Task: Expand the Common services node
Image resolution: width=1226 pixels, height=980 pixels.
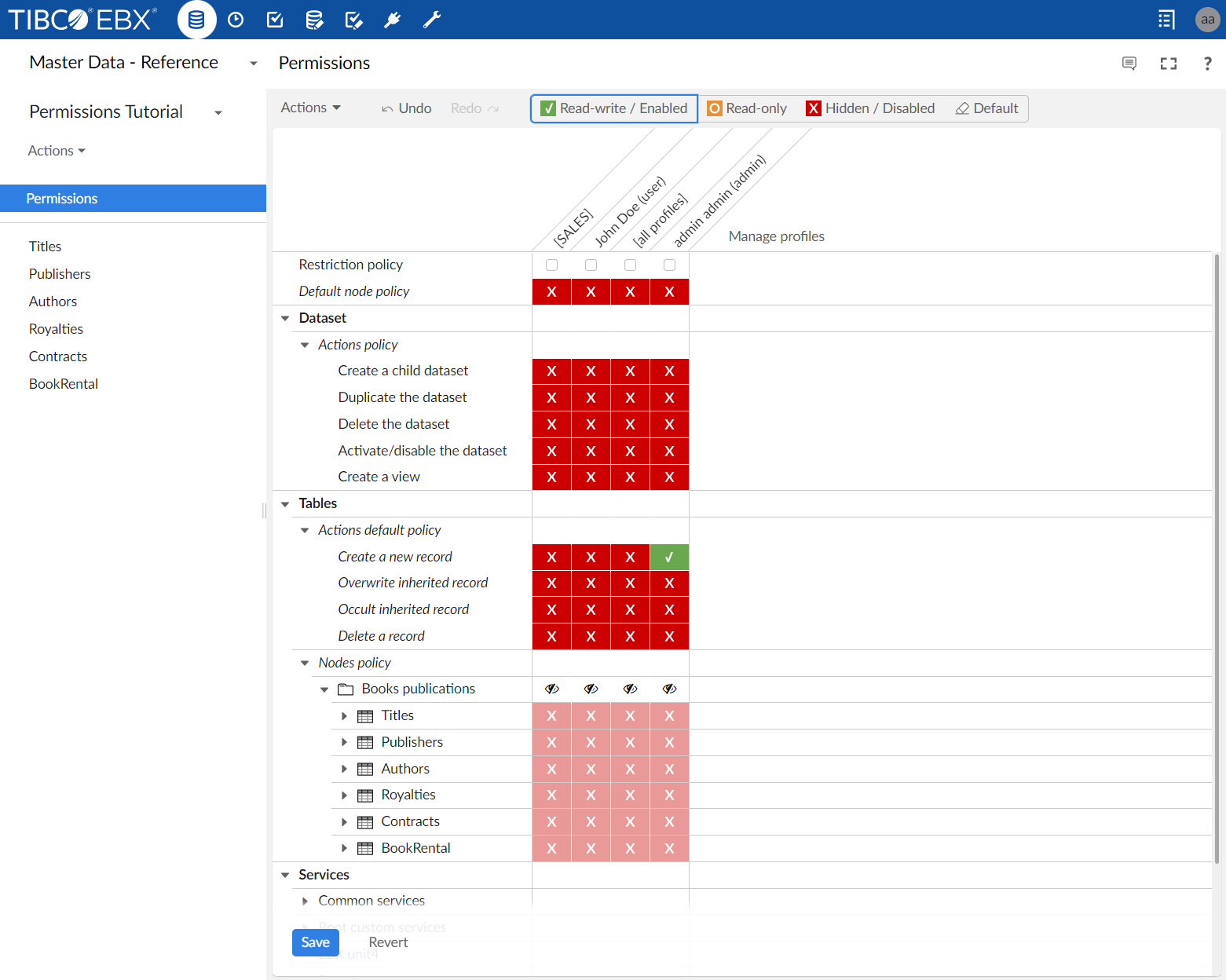Action: 305,901
